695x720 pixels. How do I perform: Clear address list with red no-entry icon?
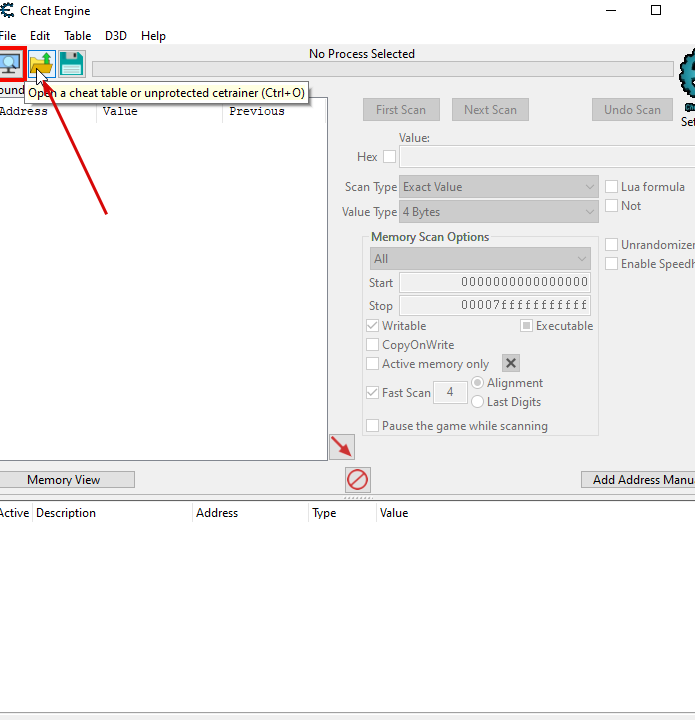tap(358, 480)
